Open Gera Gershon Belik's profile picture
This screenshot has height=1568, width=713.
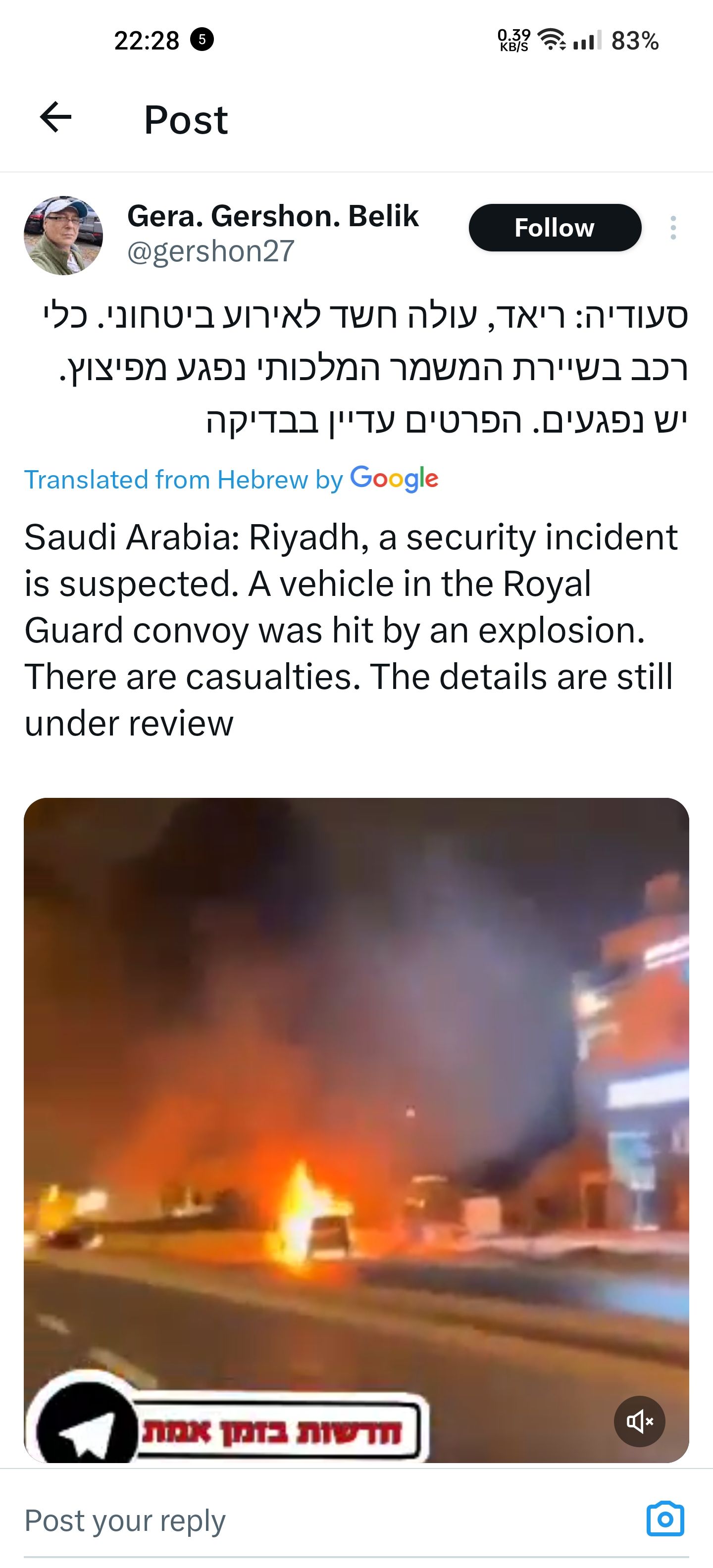click(63, 236)
